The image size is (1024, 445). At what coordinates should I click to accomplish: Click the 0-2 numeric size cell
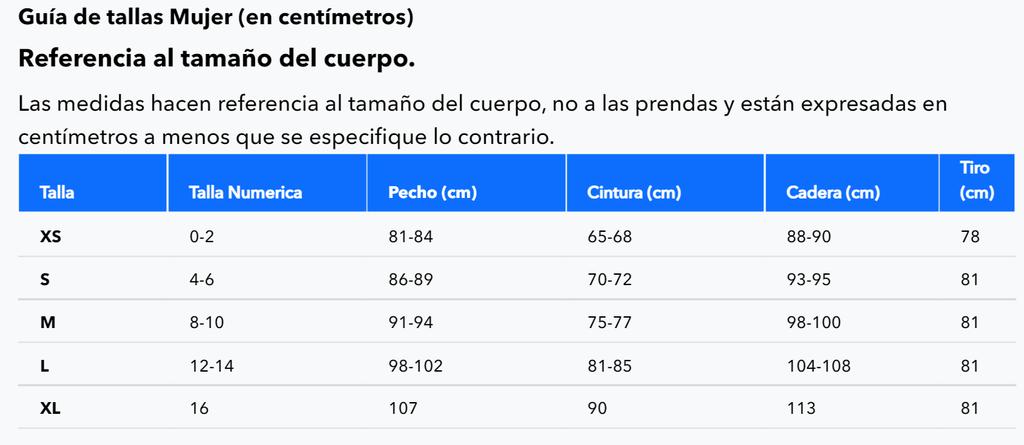202,237
